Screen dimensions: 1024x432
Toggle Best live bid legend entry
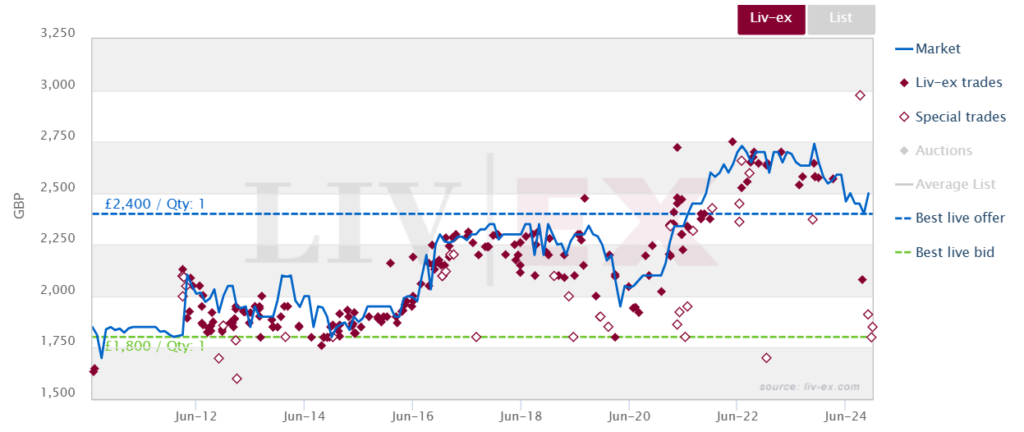(944, 252)
